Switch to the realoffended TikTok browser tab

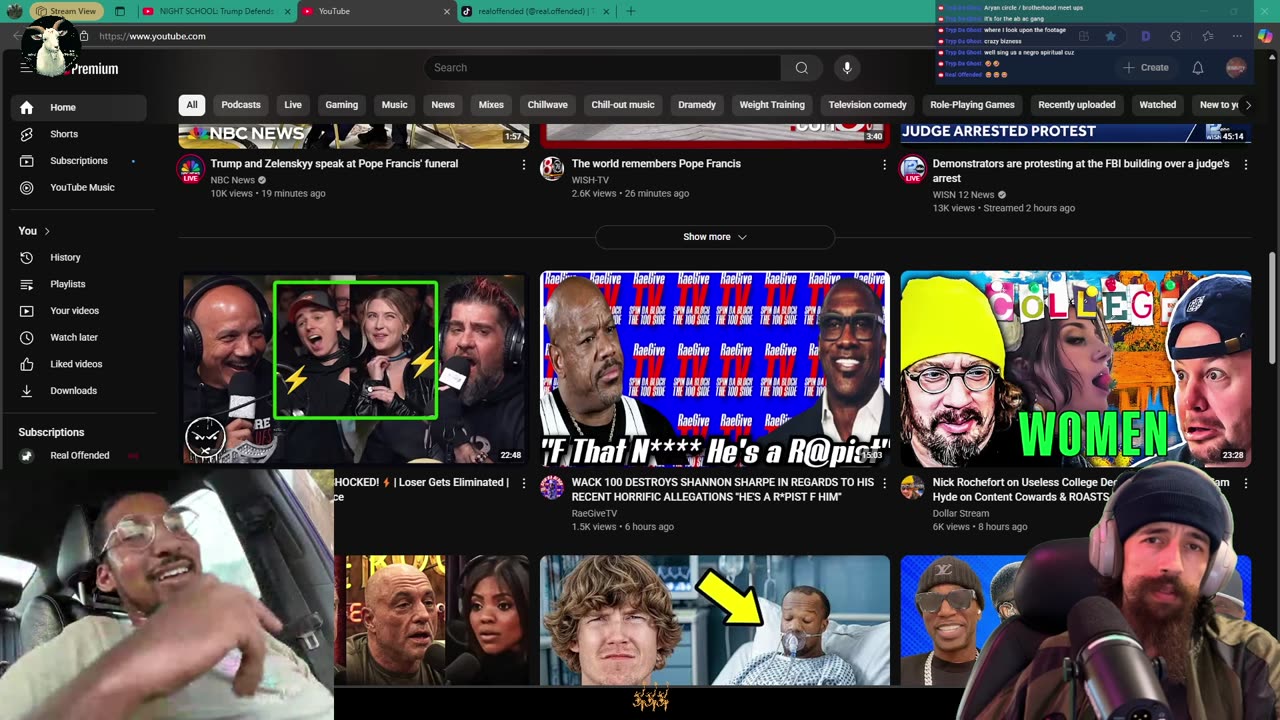pyautogui.click(x=536, y=11)
